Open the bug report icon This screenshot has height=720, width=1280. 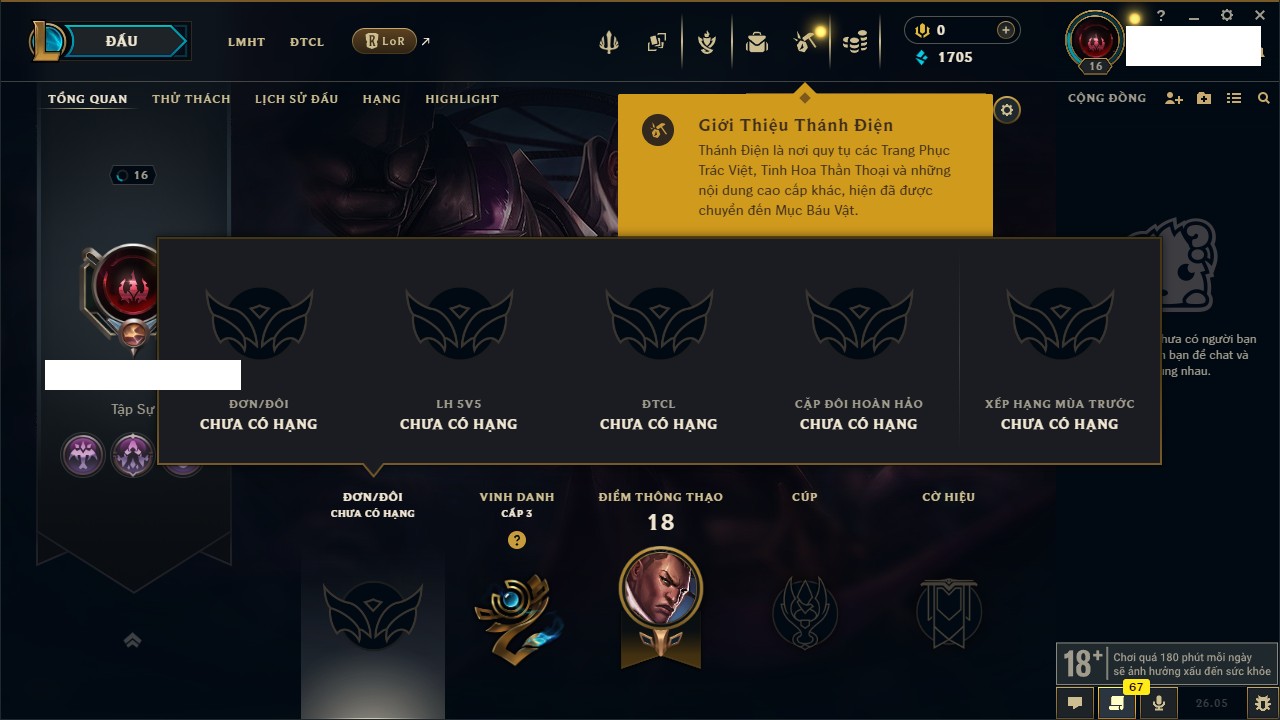[x=1263, y=703]
